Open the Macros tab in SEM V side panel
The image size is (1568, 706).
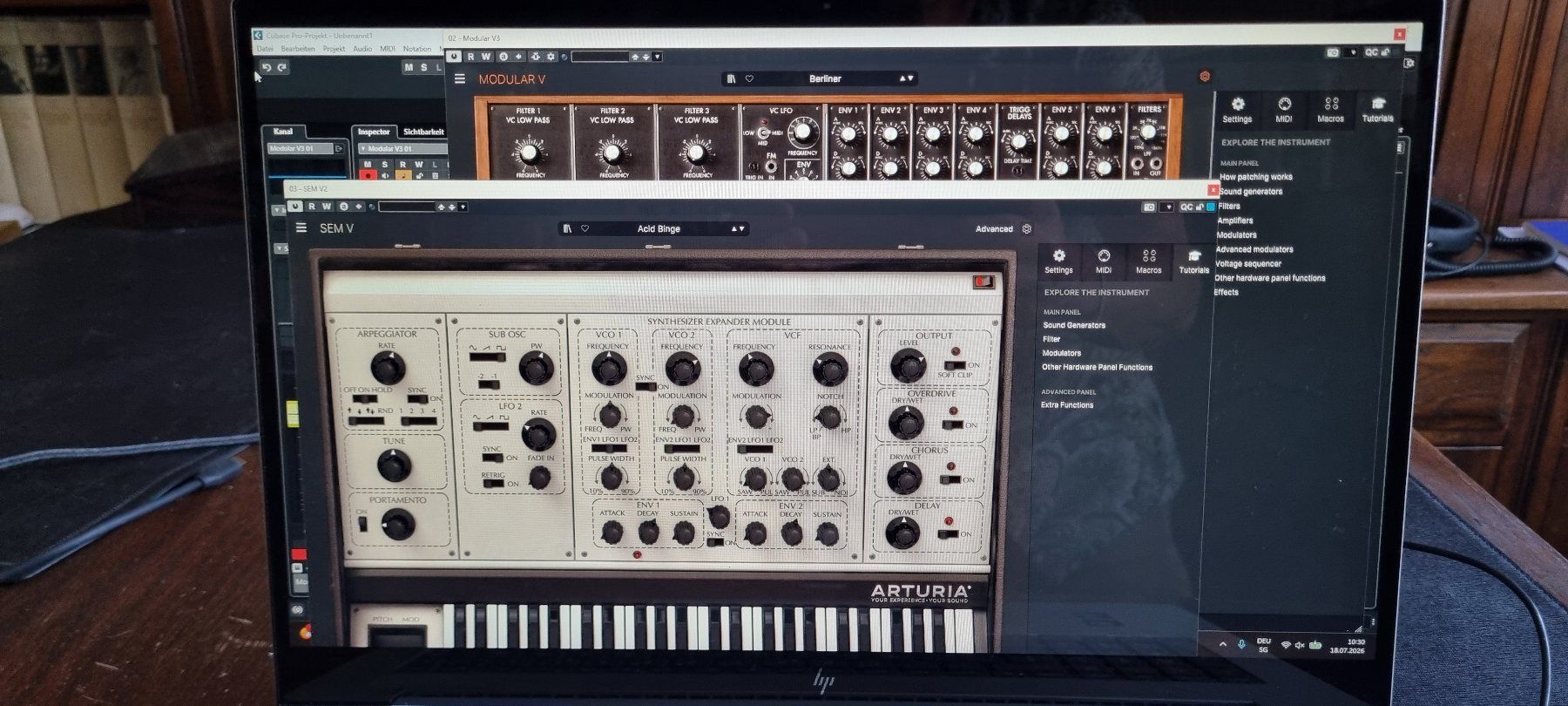1148,261
